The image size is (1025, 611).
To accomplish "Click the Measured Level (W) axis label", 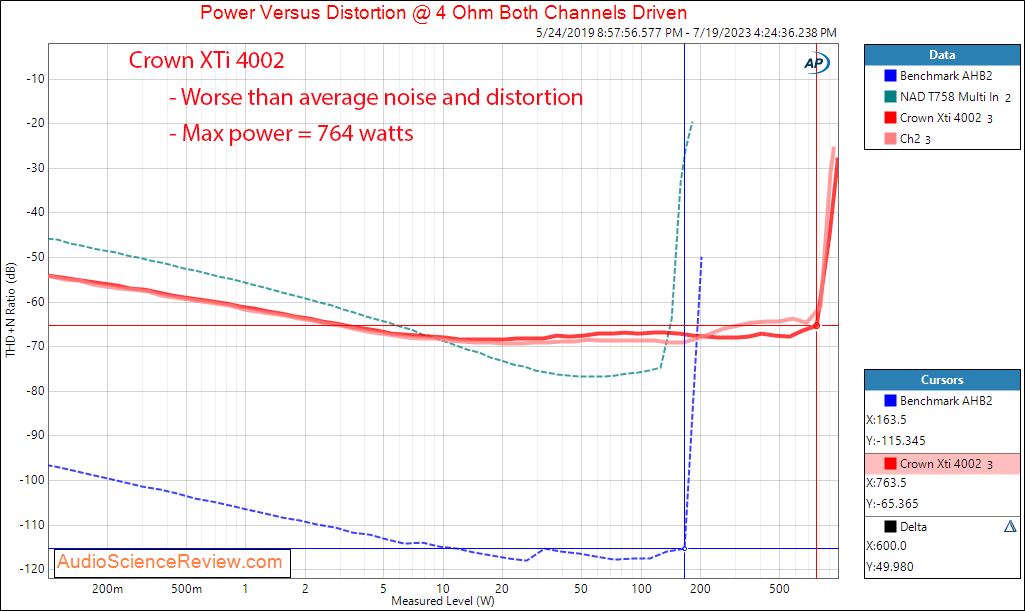I will (443, 601).
